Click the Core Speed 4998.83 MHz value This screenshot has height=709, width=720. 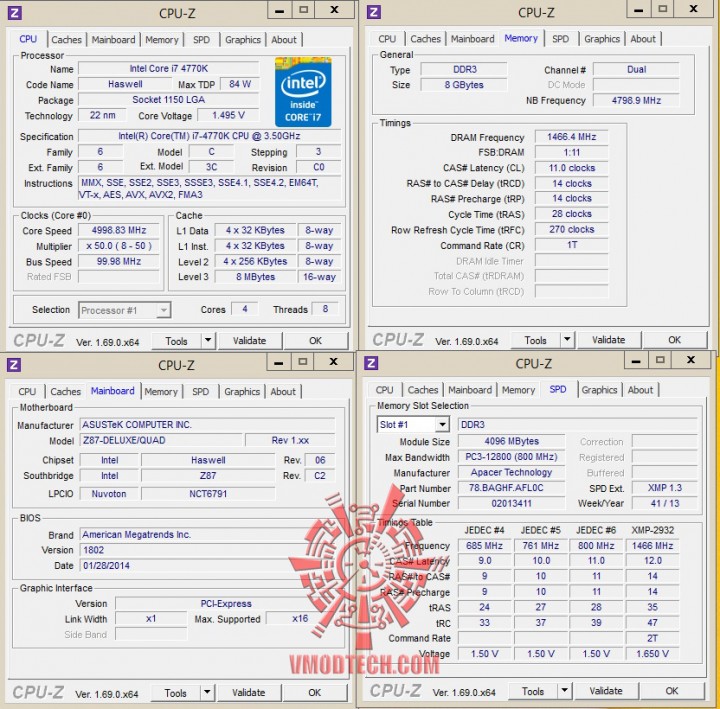118,230
